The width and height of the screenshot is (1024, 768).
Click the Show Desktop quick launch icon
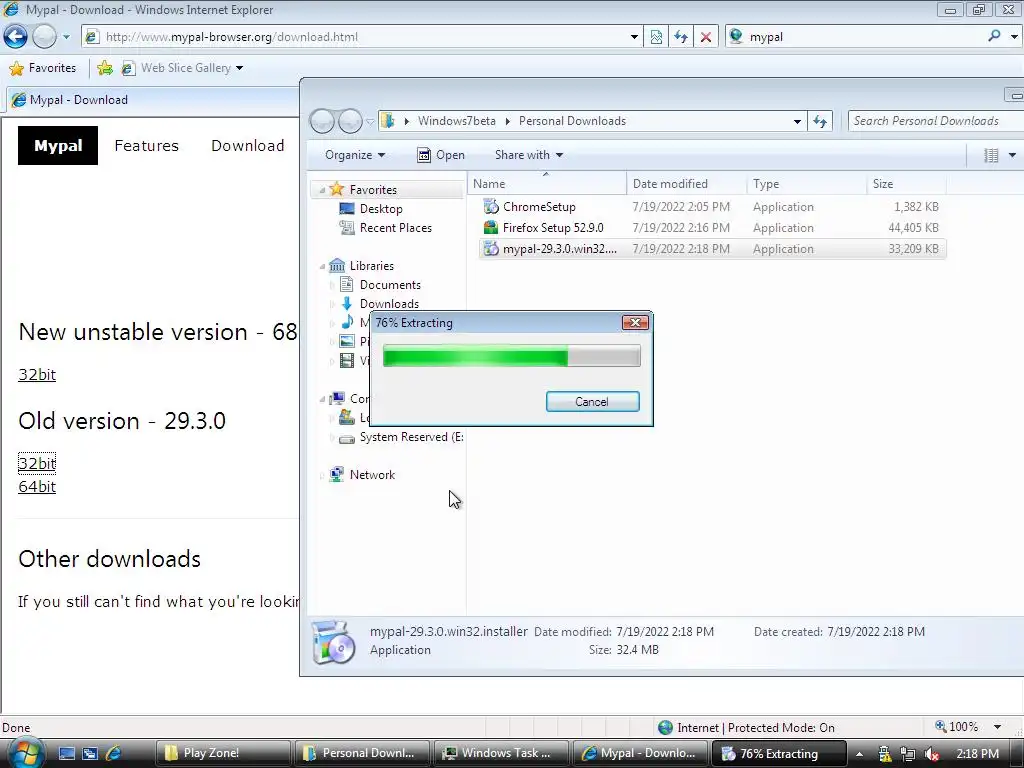tap(67, 753)
